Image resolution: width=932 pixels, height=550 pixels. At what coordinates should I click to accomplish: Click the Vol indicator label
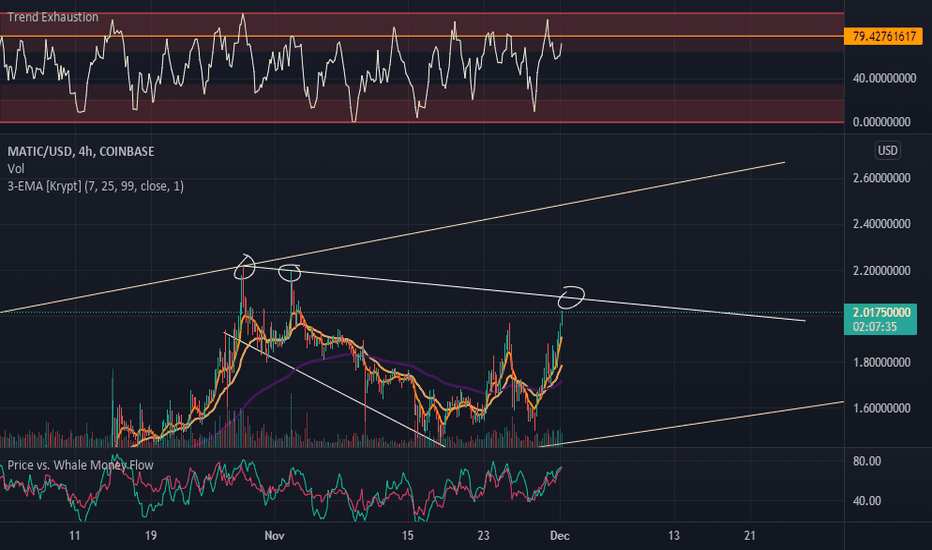pos(16,169)
